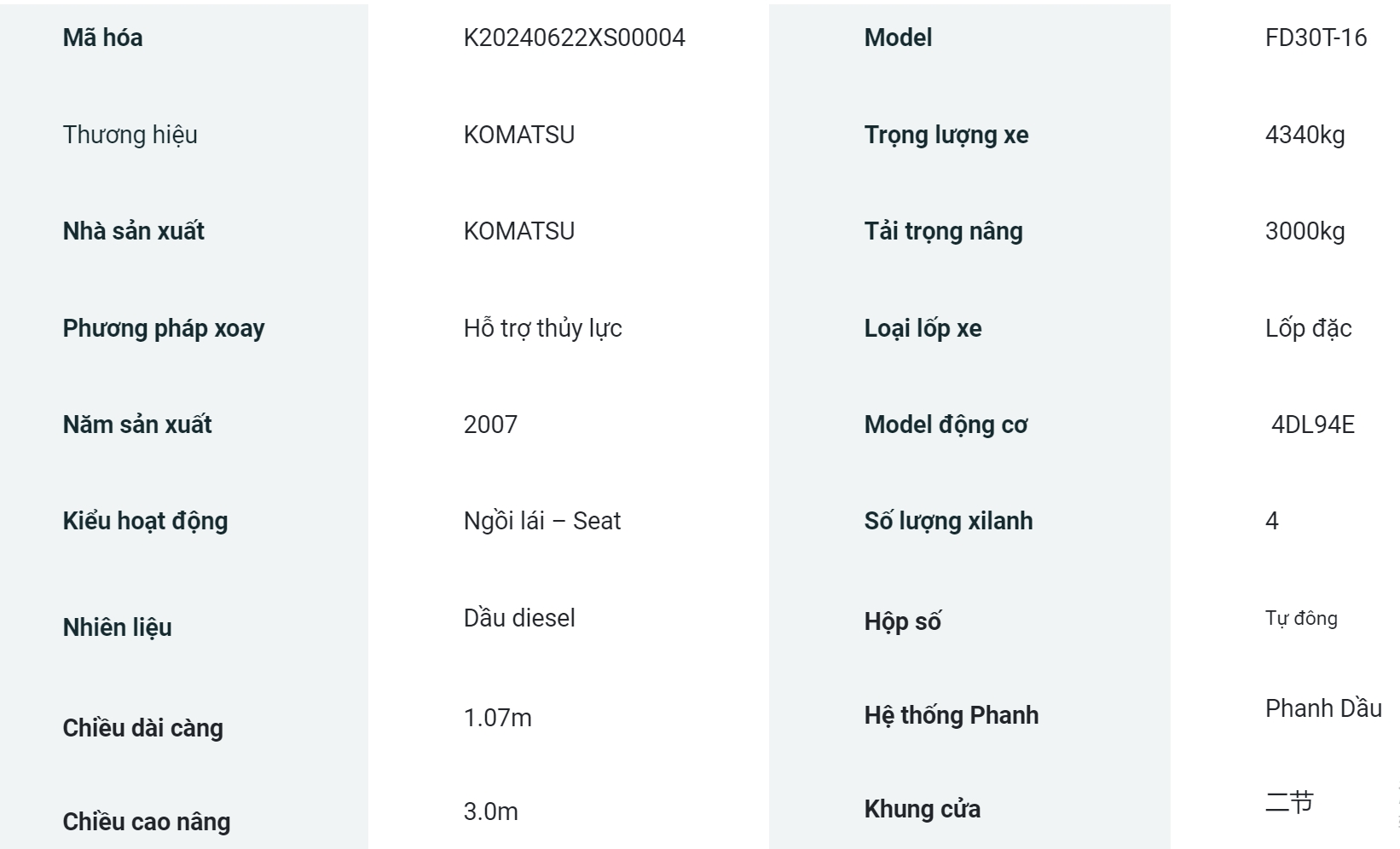This screenshot has width=1400, height=849.
Task: Click the Mã hóa header label
Action: pyautogui.click(x=102, y=38)
